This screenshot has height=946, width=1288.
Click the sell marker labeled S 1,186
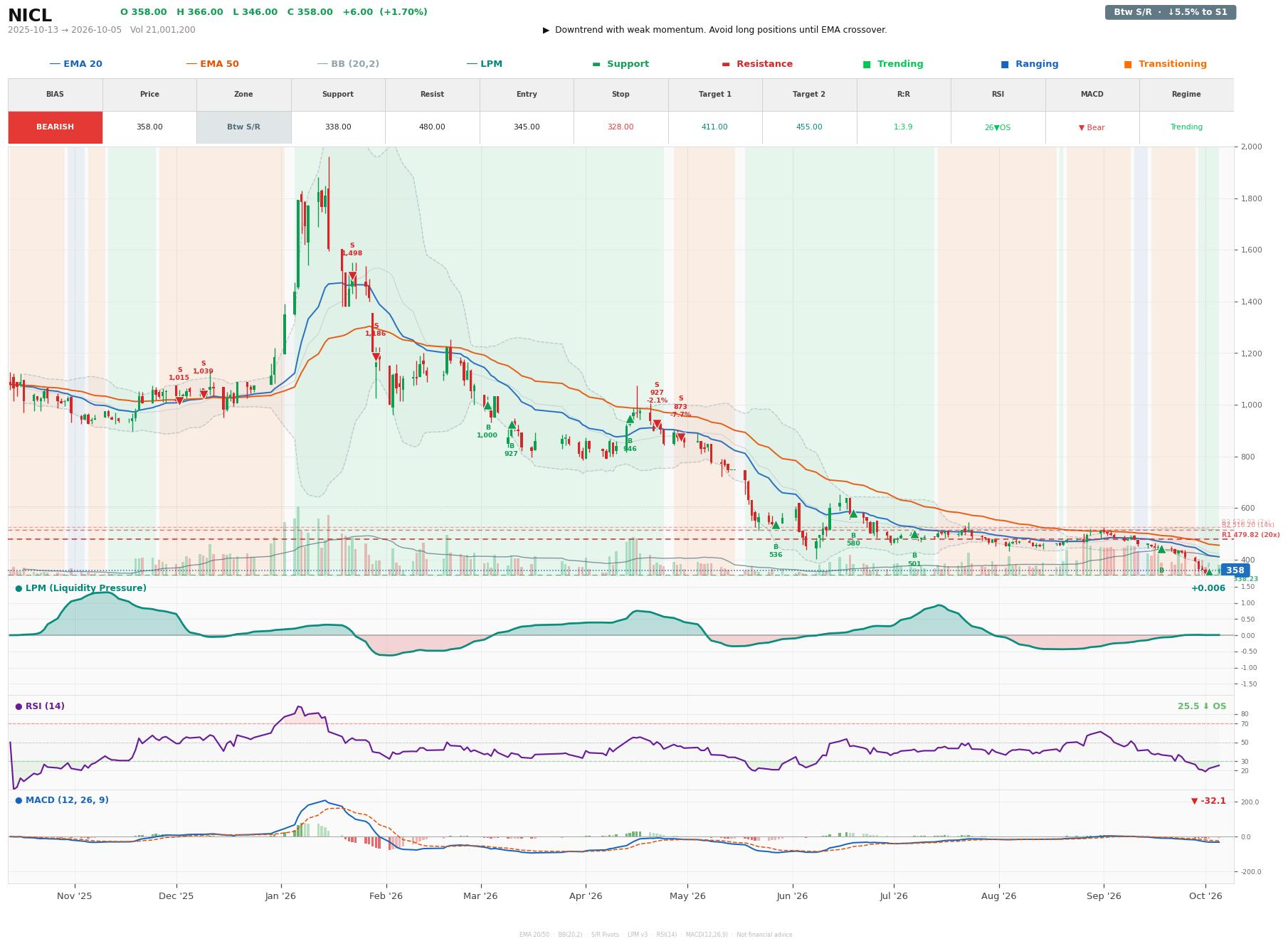(376, 357)
